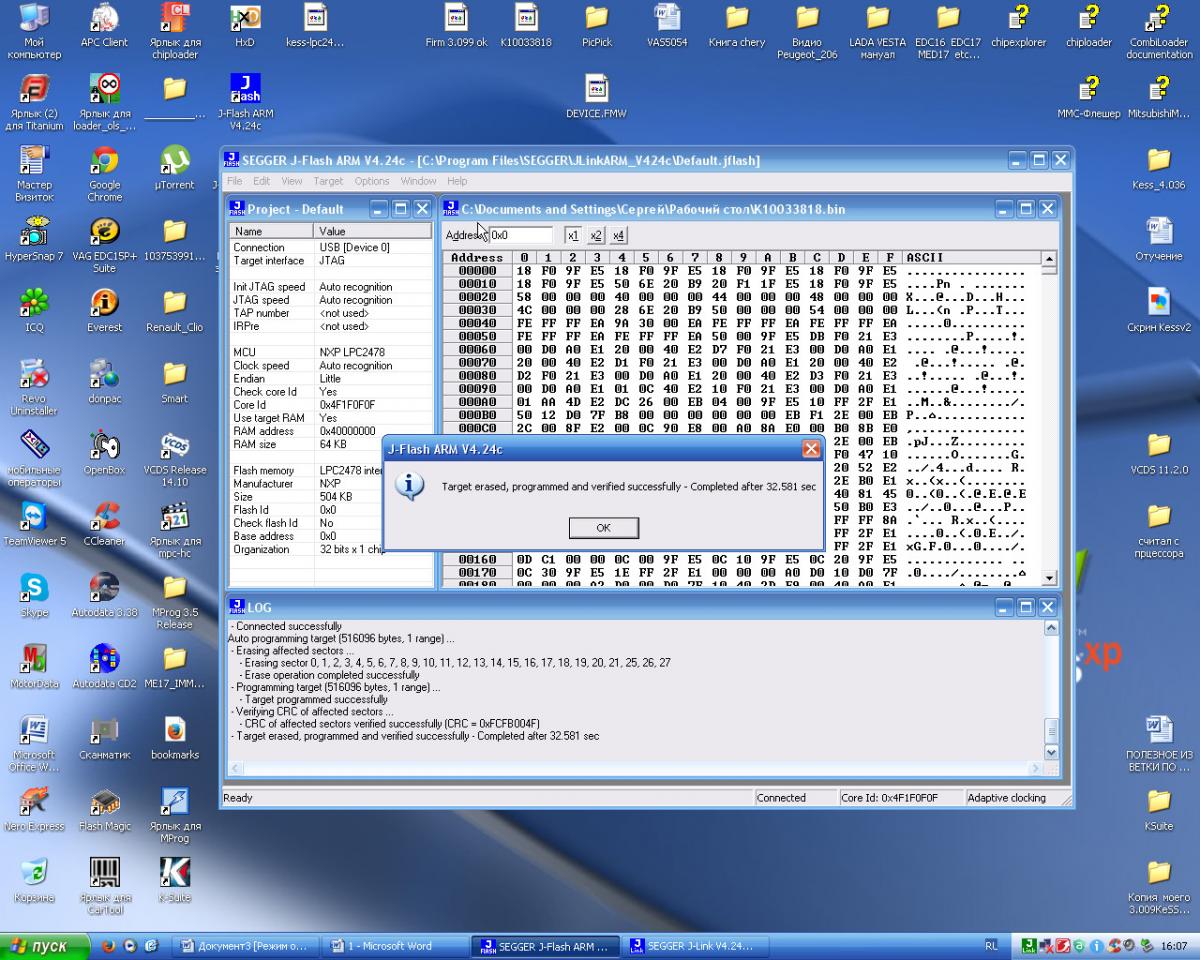The width and height of the screenshot is (1200, 960).
Task: Open the DEVICE.FMW desktop file
Action: (597, 90)
